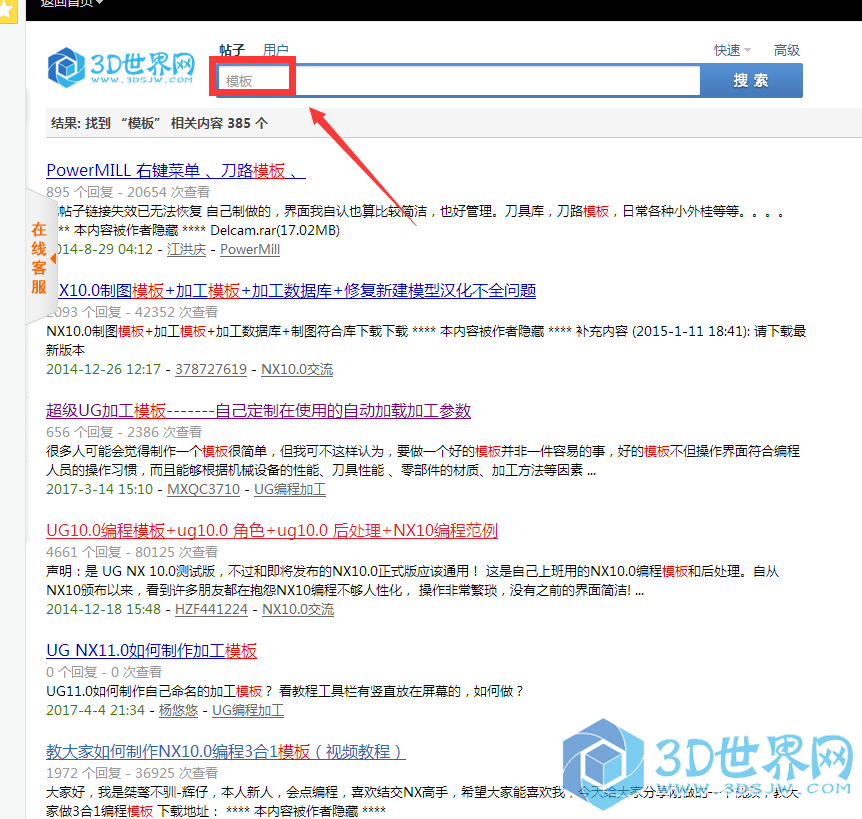Open NX10.0交流 forum under the HZF441224 post

(298, 610)
